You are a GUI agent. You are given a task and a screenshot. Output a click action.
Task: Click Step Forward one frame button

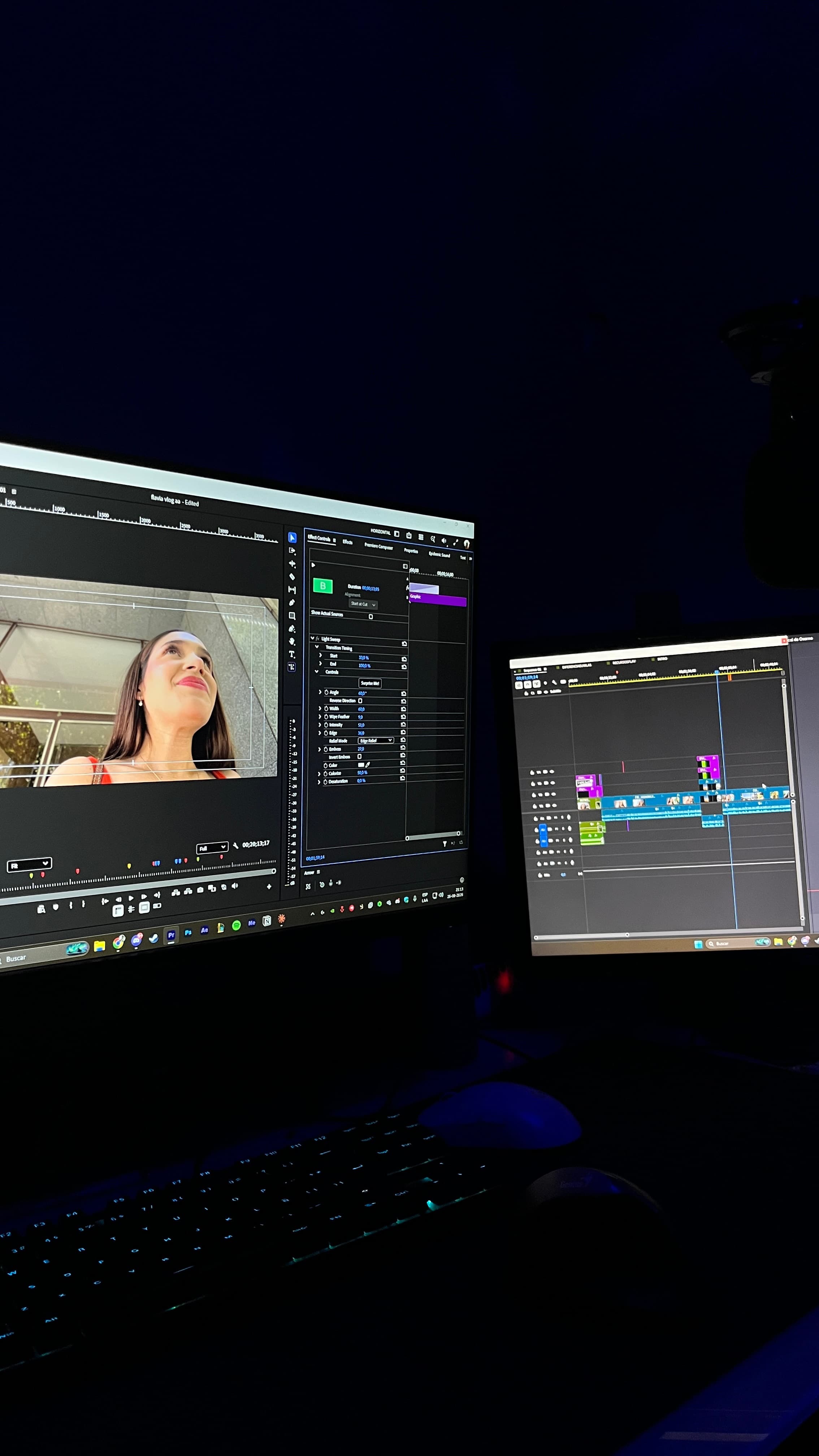click(x=144, y=896)
